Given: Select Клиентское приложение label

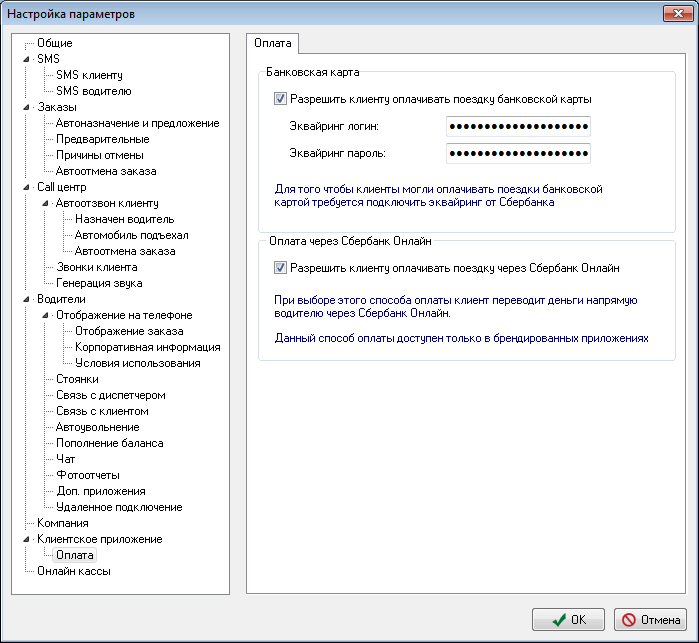Looking at the screenshot, I should tap(99, 539).
